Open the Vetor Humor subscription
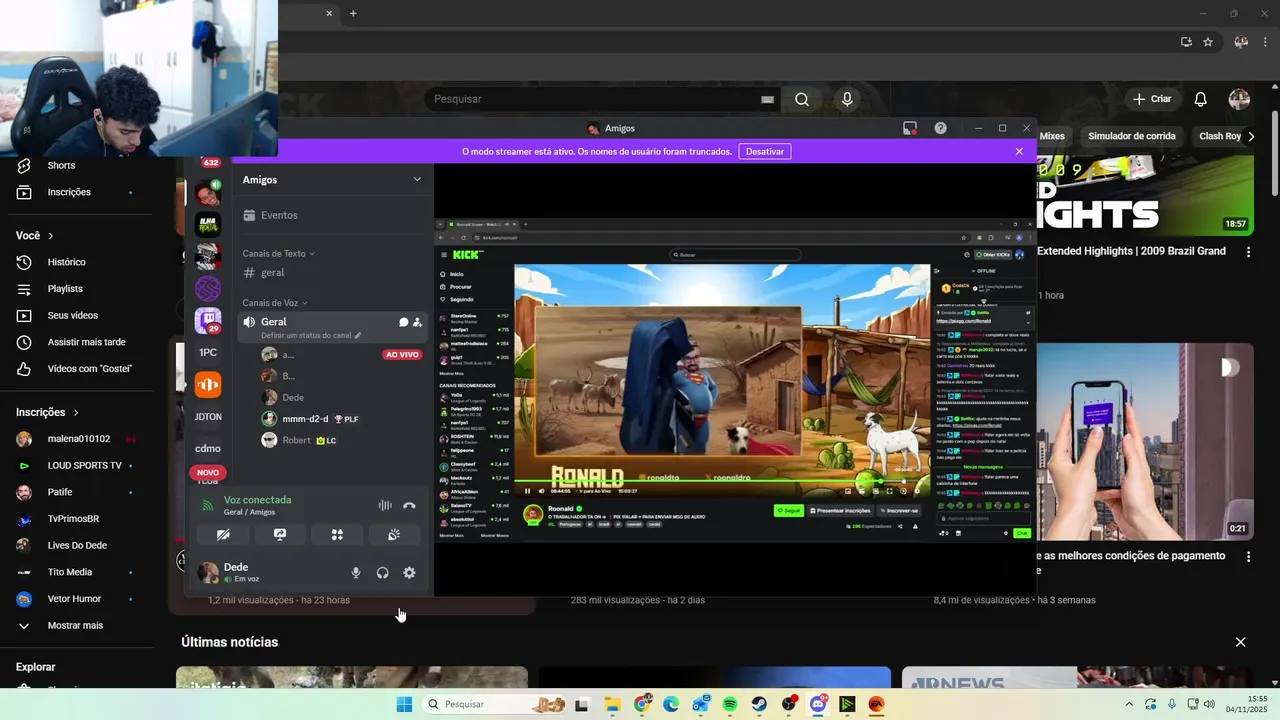 76,599
